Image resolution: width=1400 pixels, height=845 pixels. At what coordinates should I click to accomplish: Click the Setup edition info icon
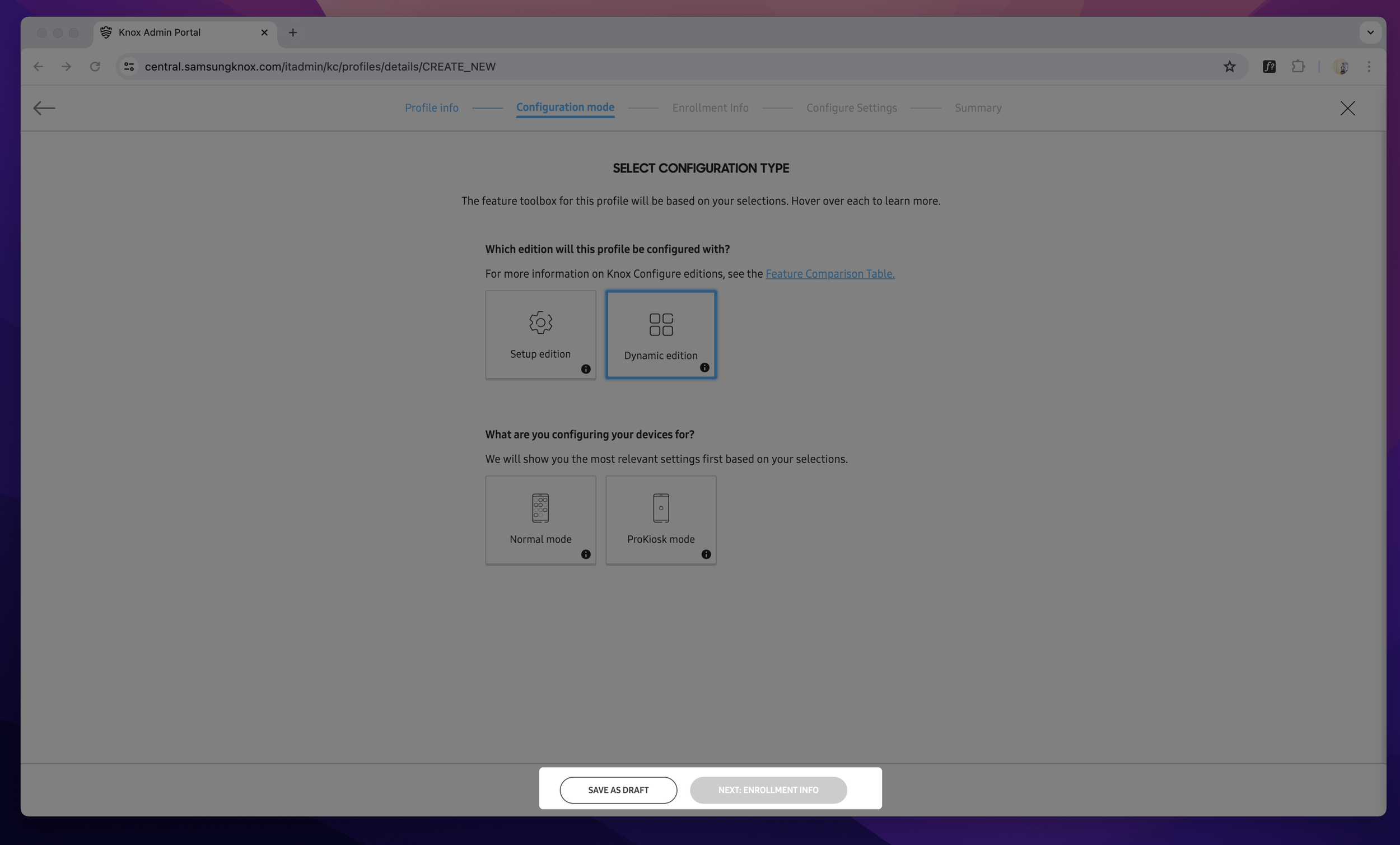click(x=585, y=370)
